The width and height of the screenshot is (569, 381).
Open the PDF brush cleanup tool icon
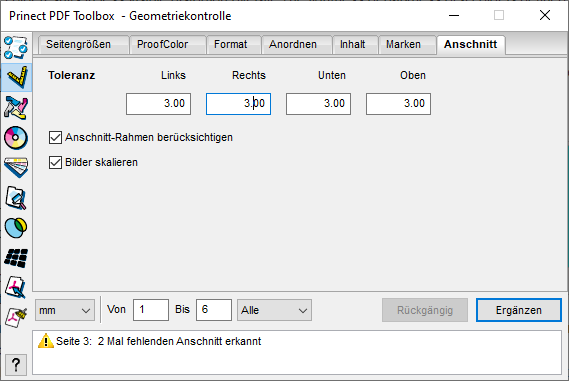tap(16, 317)
